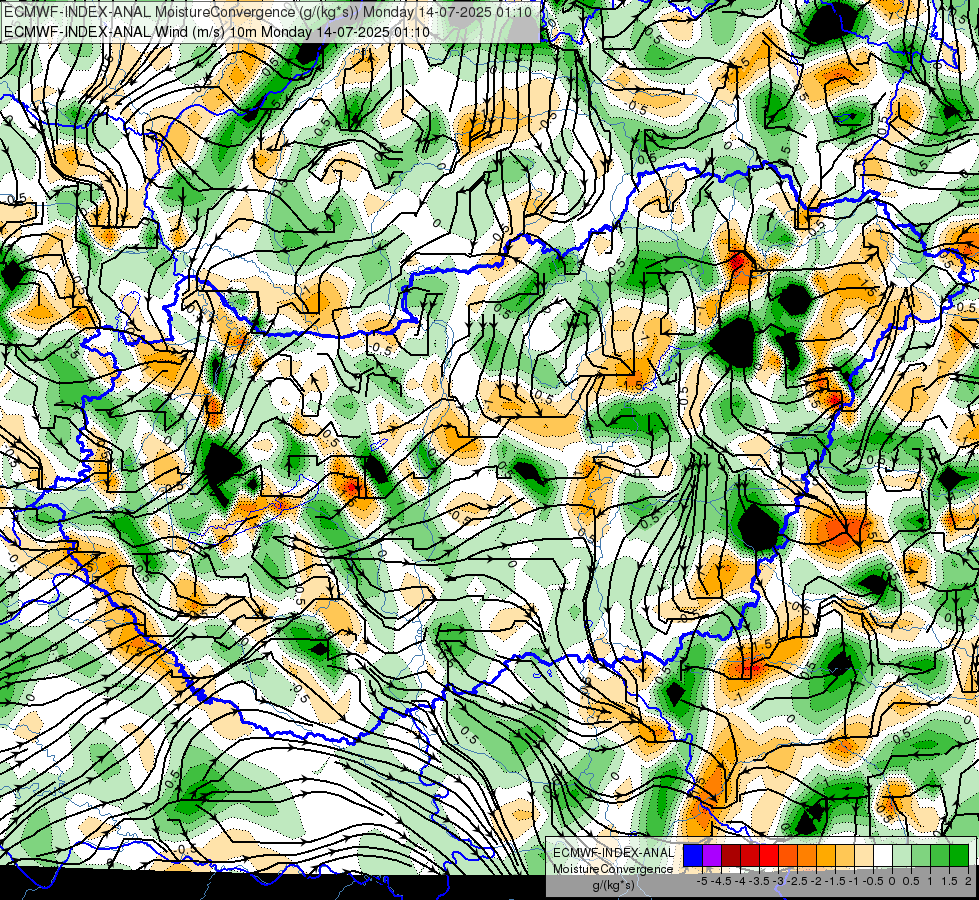Choose the orange swatch between -2.5 and -2
The width and height of the screenshot is (979, 900).
[807, 855]
